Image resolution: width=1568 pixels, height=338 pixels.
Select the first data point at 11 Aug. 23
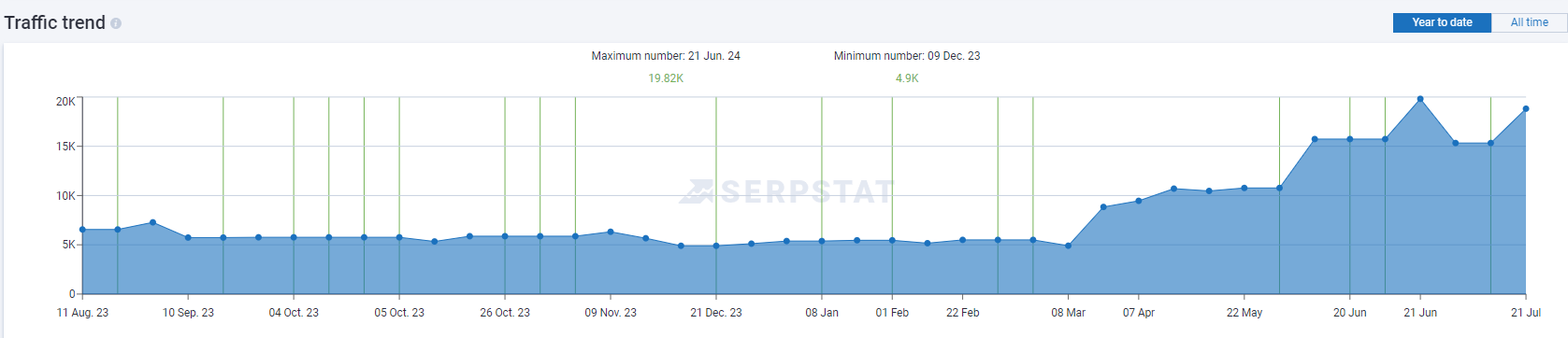tap(82, 230)
